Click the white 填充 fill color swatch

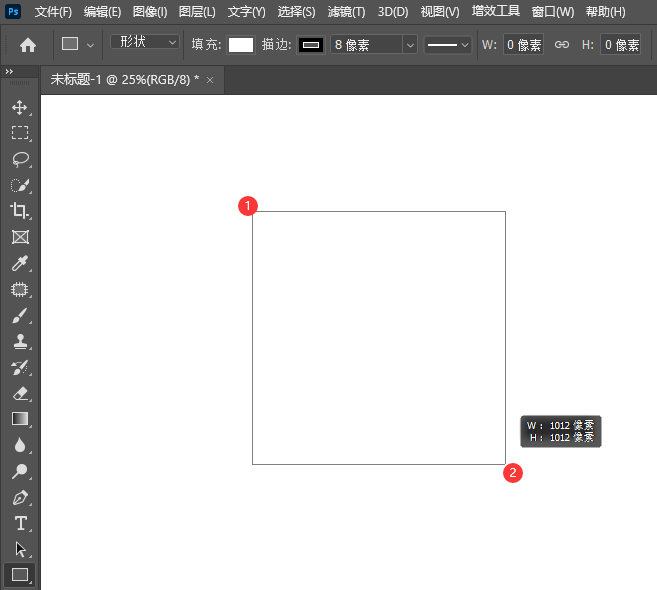pos(241,45)
